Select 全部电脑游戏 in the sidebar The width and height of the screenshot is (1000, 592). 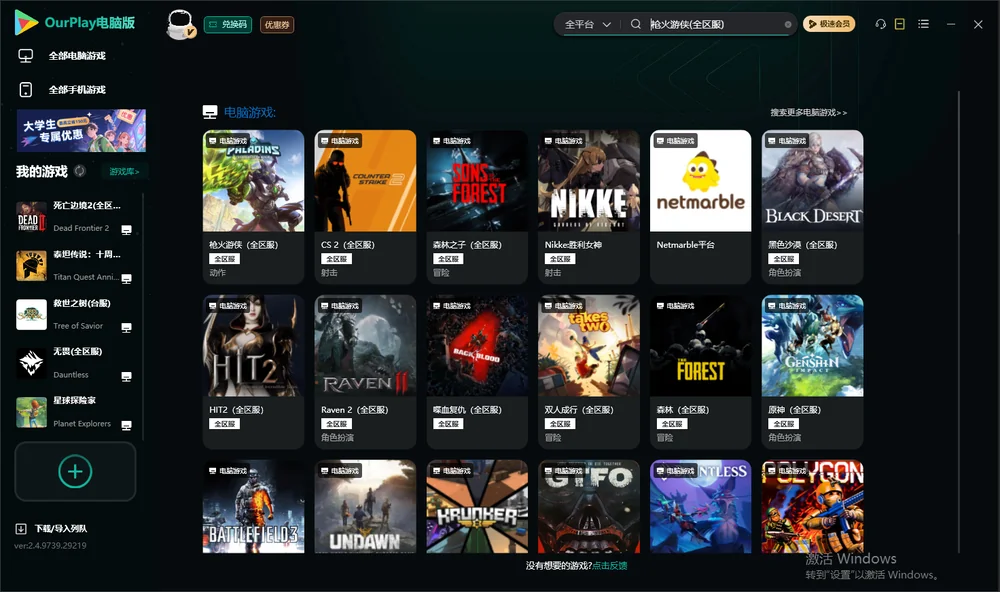pos(77,56)
